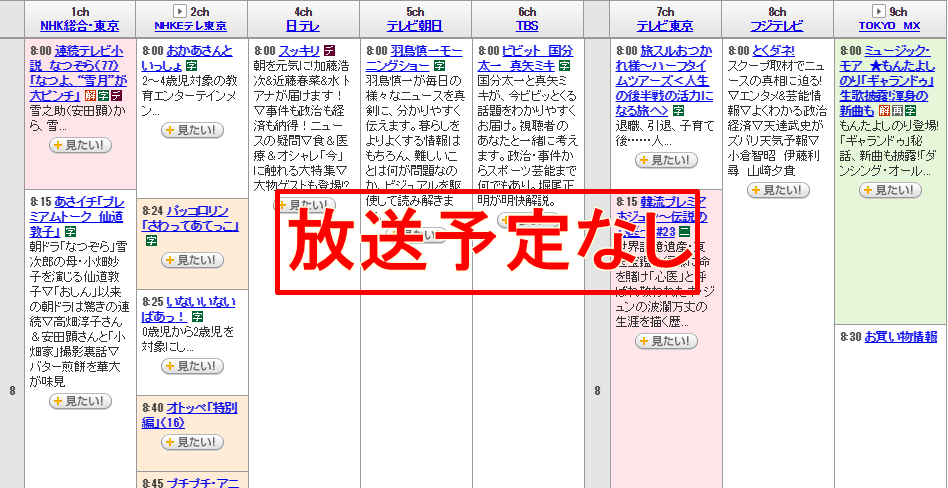Open the NHKEテレ東京 channel link
The width and height of the screenshot is (948, 488).
point(191,26)
